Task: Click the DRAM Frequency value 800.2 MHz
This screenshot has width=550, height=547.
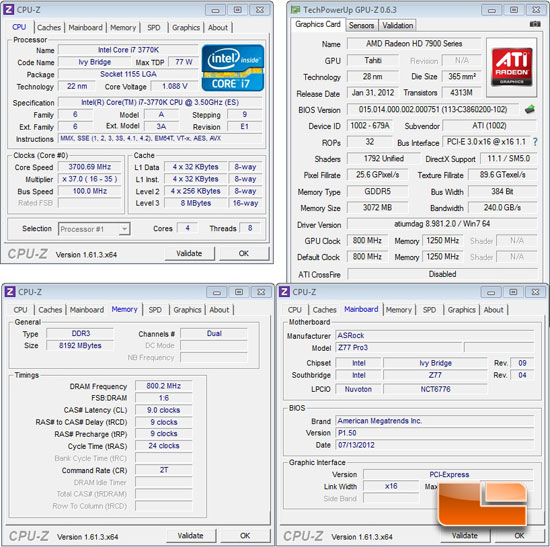Action: (x=163, y=386)
